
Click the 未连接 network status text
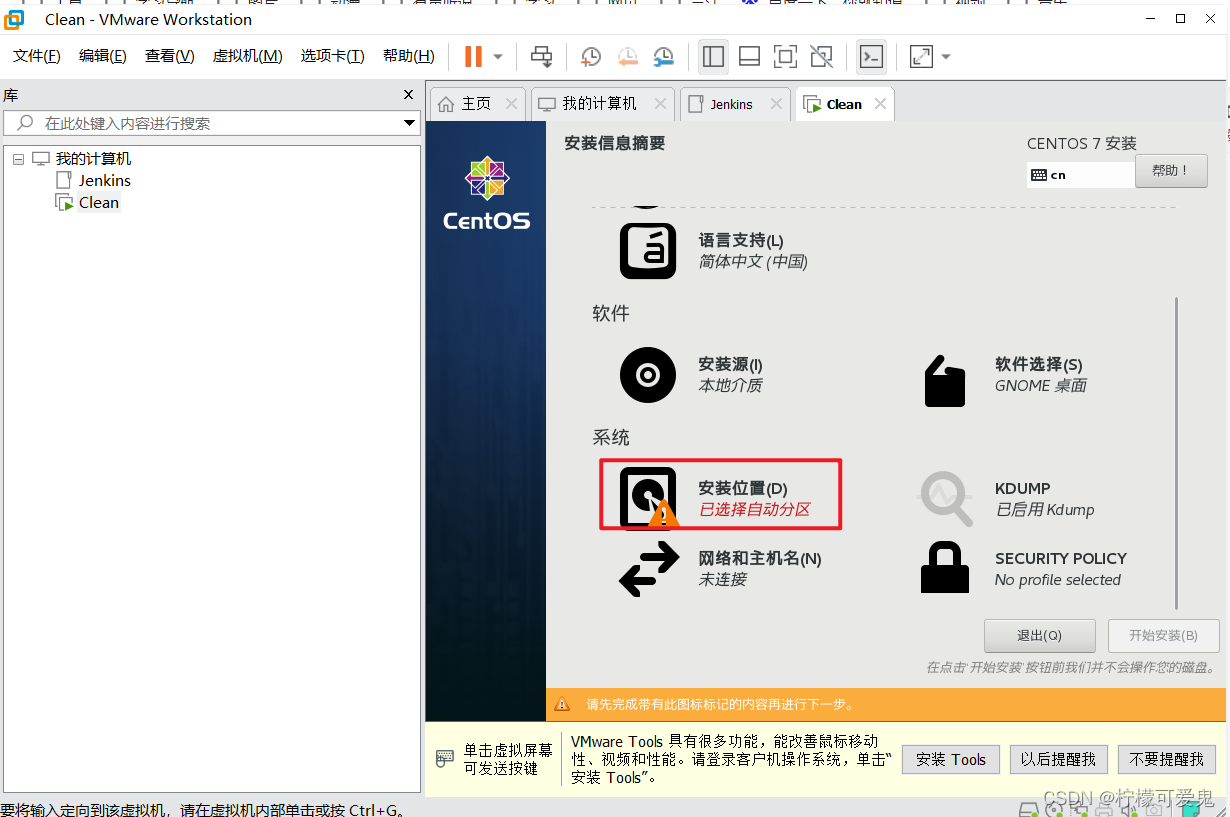722,580
